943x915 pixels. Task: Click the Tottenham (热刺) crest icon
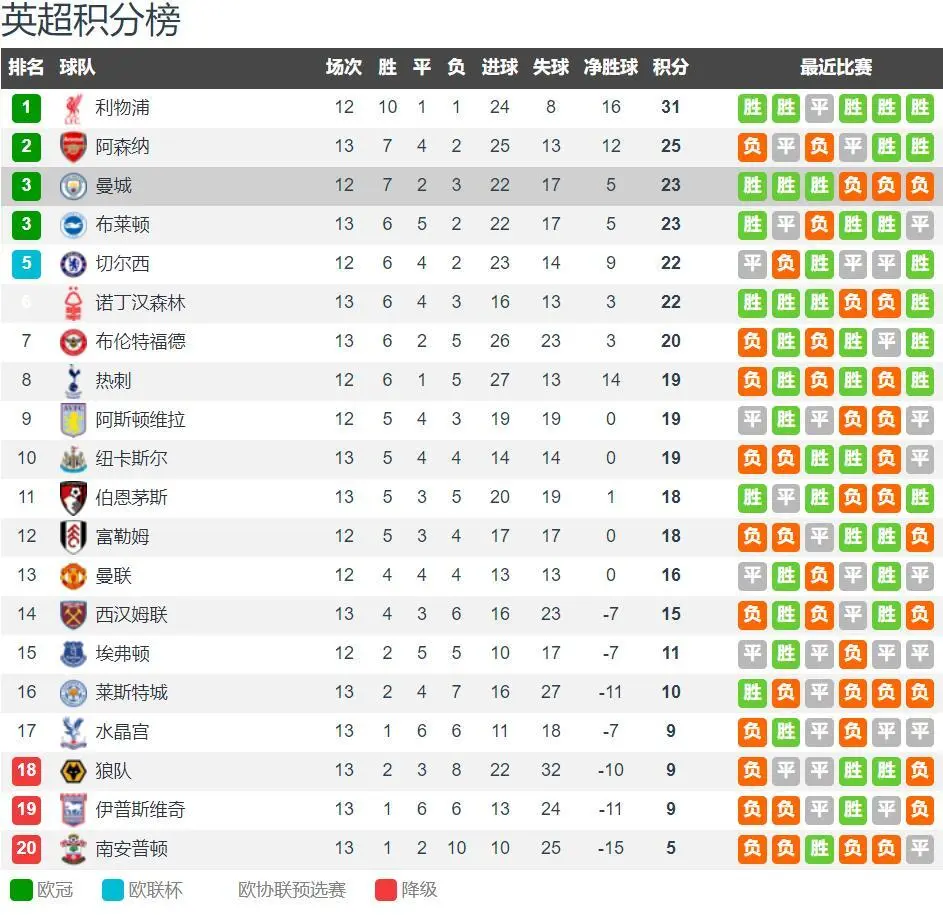73,381
